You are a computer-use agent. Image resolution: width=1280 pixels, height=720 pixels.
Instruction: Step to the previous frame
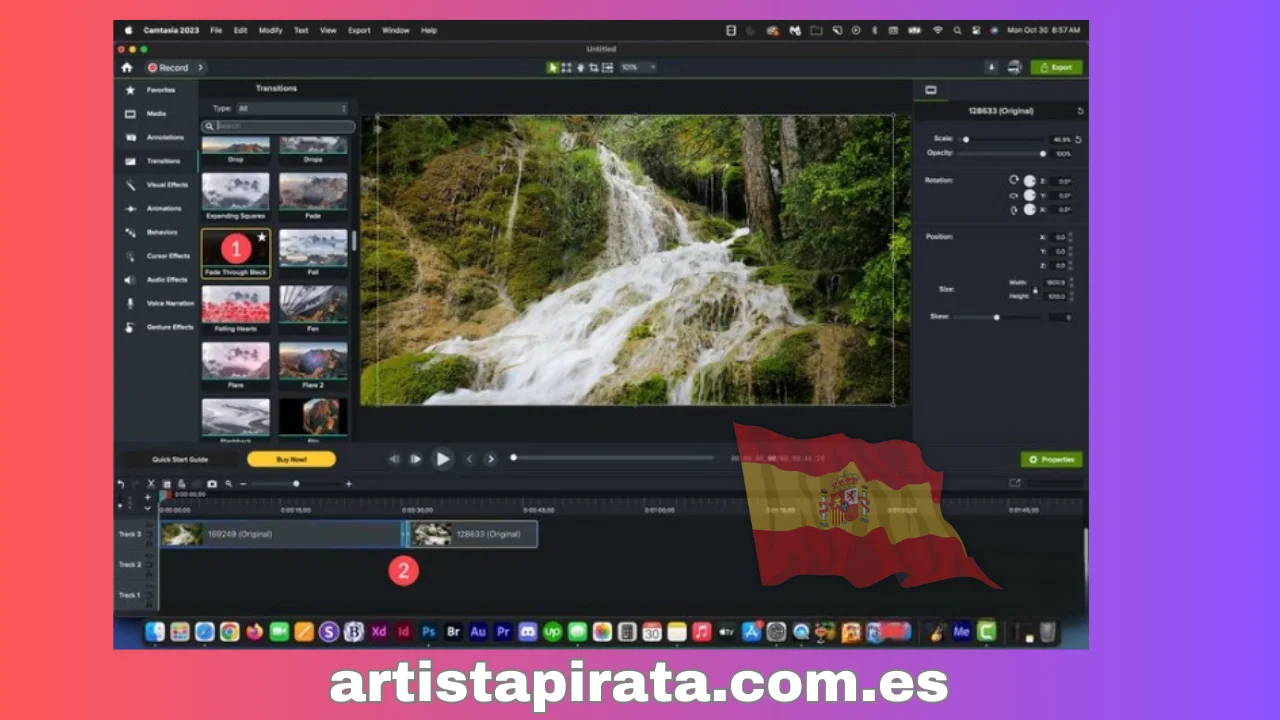click(x=394, y=459)
